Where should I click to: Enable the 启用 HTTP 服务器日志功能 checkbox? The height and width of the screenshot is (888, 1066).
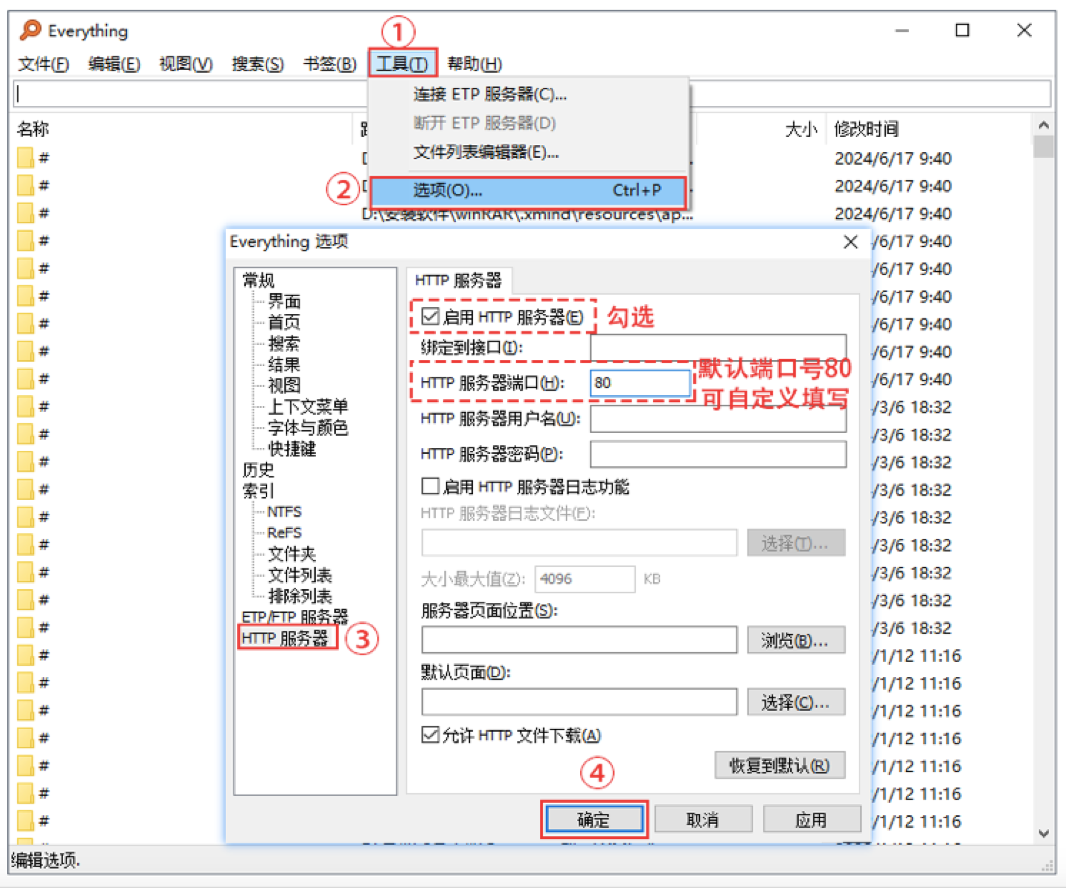[x=430, y=486]
